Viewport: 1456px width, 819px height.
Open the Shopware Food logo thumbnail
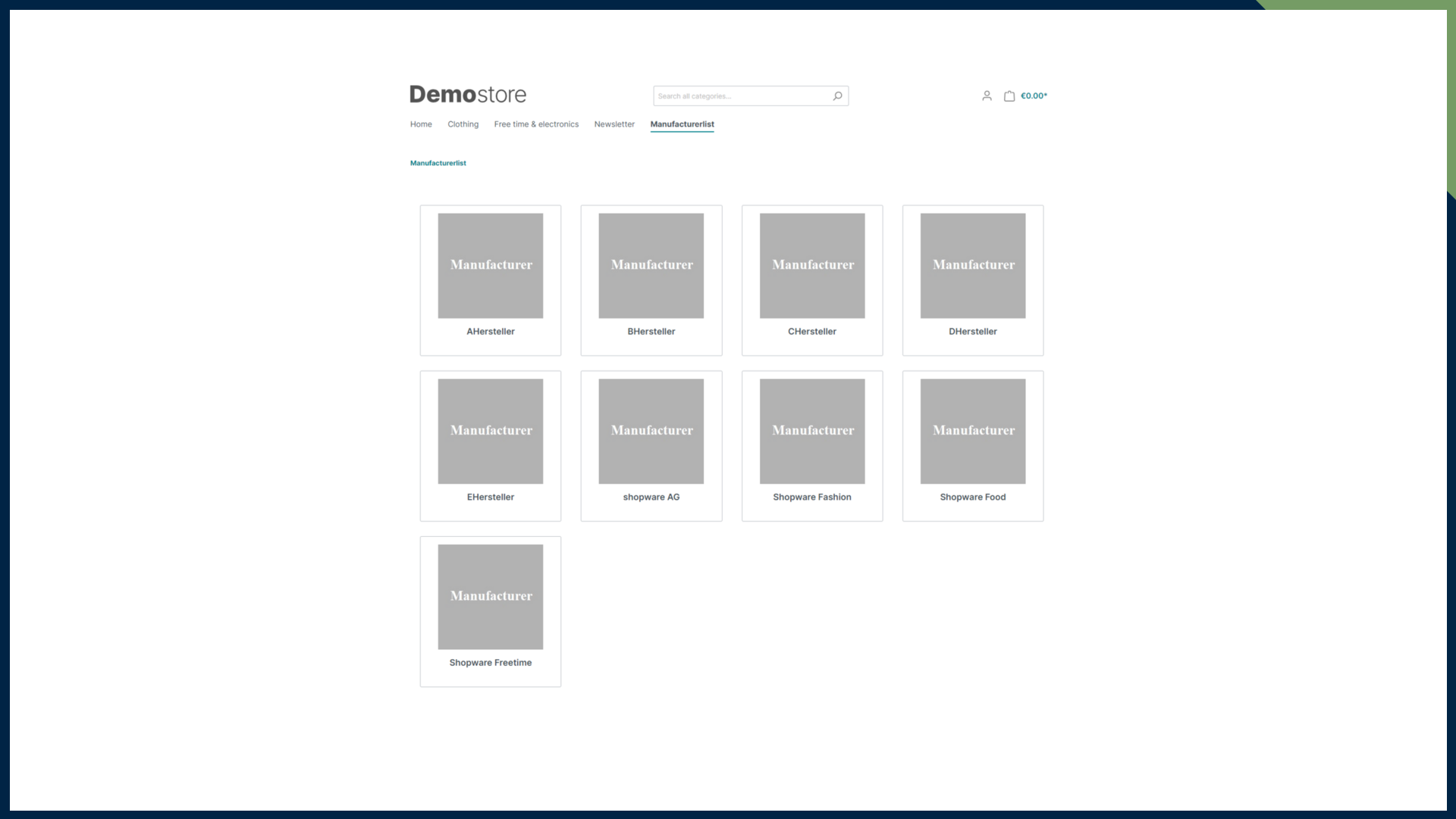click(x=973, y=431)
